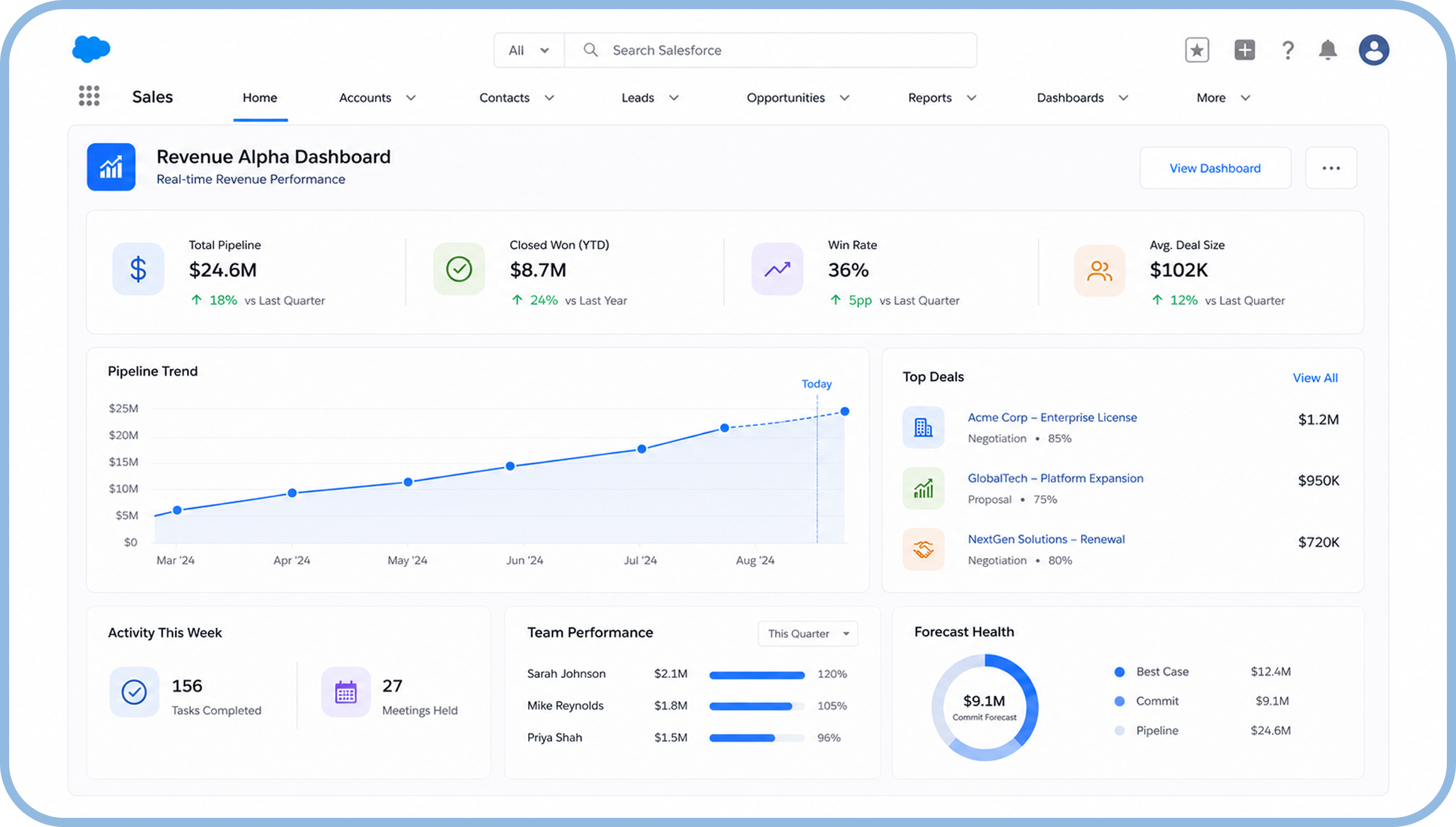Image resolution: width=1456 pixels, height=827 pixels.
Task: Open the dashboard more options ellipsis
Action: (1331, 168)
